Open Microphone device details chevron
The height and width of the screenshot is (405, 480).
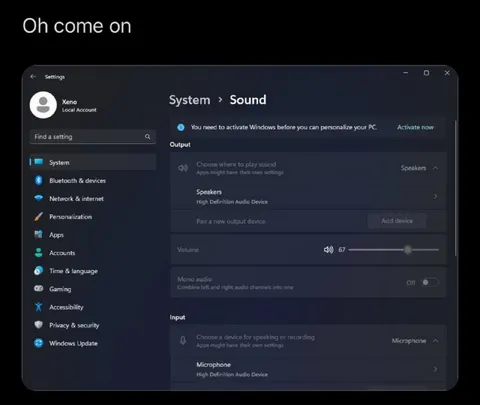click(435, 369)
